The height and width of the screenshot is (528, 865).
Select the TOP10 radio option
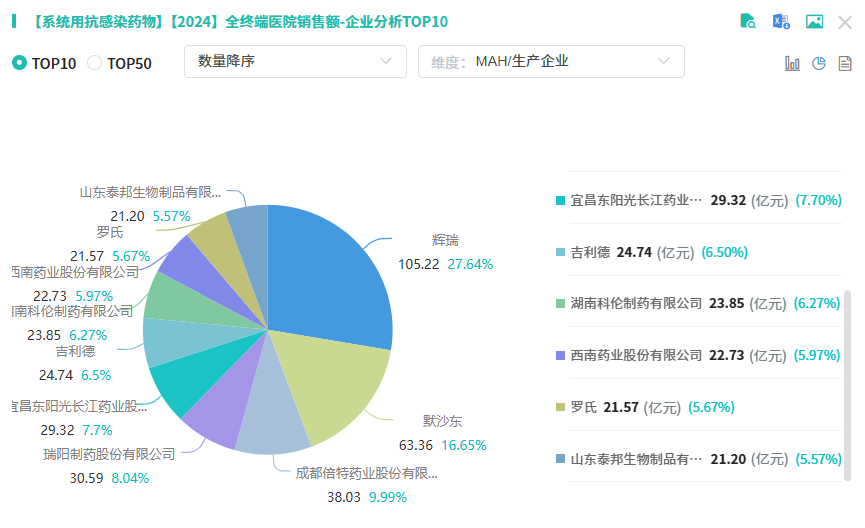point(19,63)
